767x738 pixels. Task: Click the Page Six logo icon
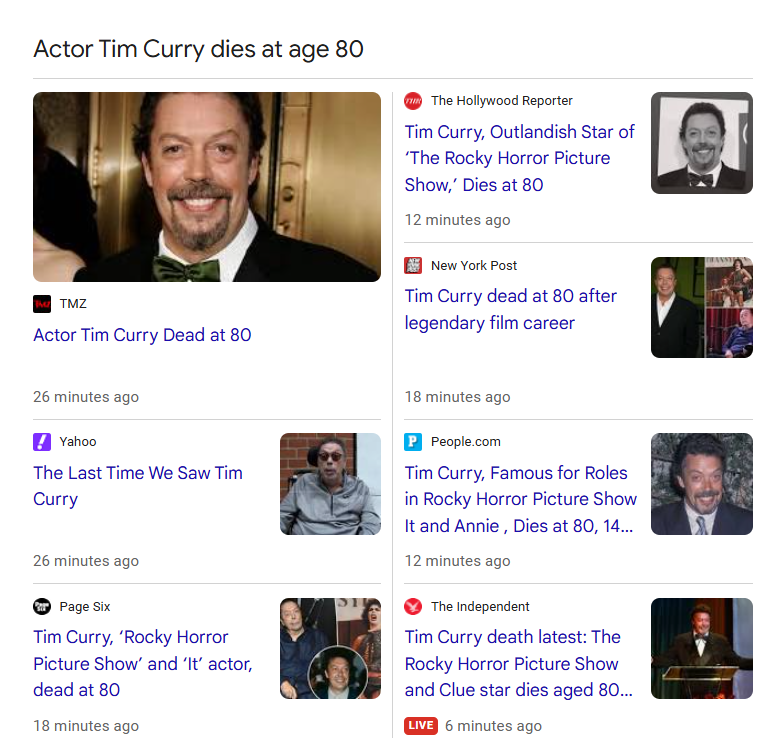[42, 606]
